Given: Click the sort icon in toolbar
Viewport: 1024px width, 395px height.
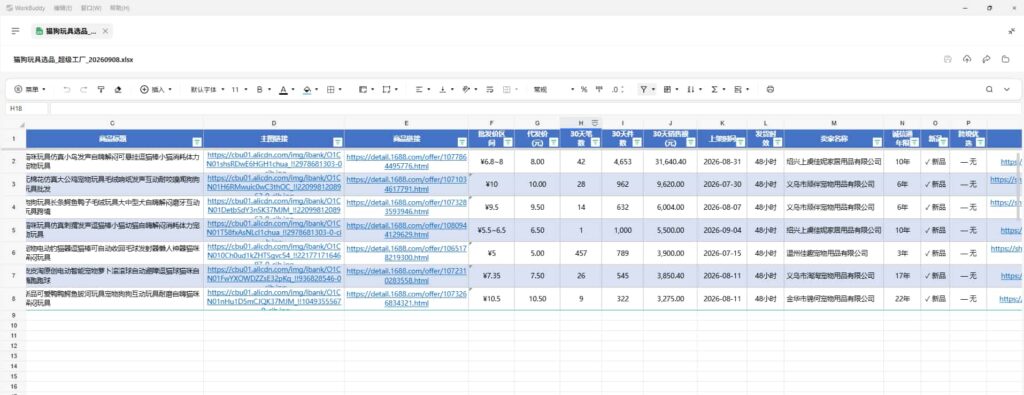Looking at the screenshot, I should tap(690, 89).
